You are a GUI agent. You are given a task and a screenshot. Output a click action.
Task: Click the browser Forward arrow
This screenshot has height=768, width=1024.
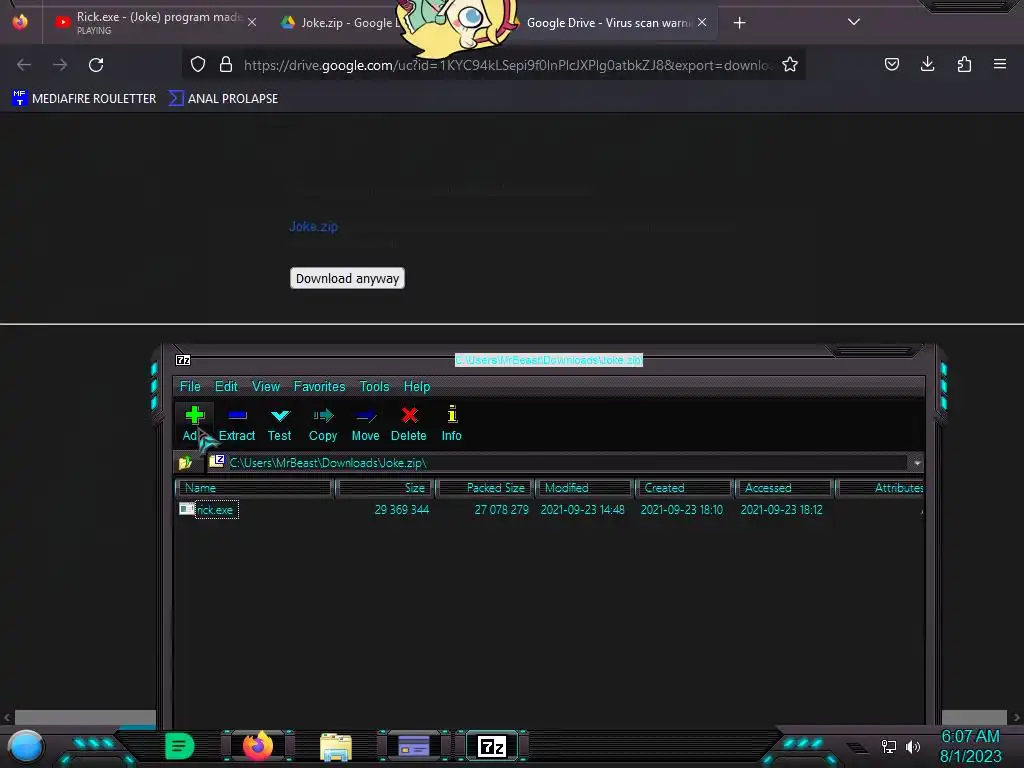[x=60, y=65]
